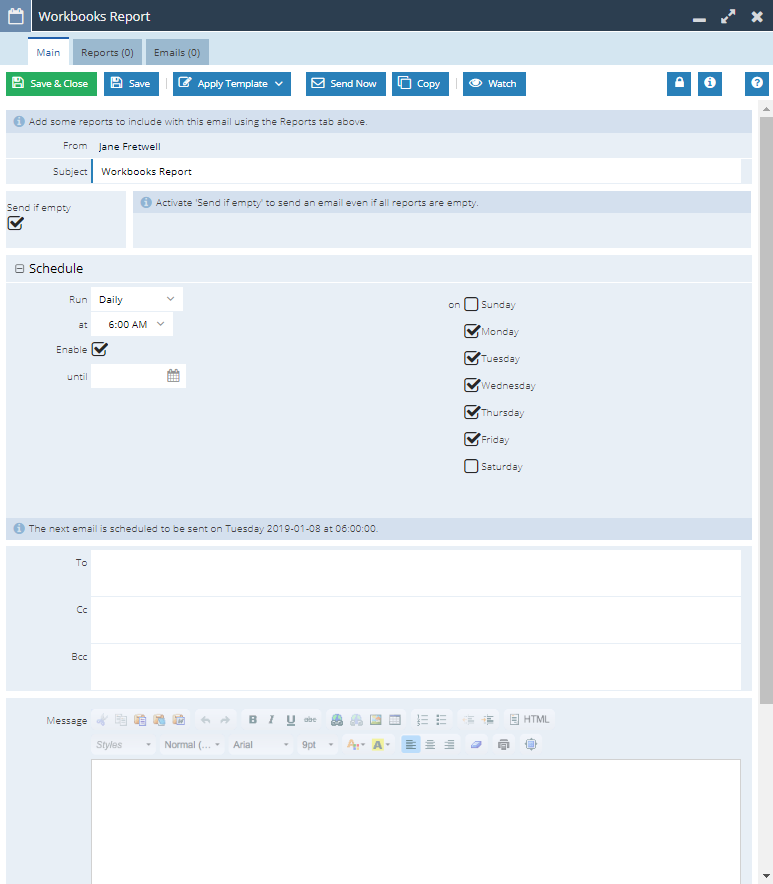Collapse the Schedule section
This screenshot has width=773, height=884.
[x=20, y=269]
